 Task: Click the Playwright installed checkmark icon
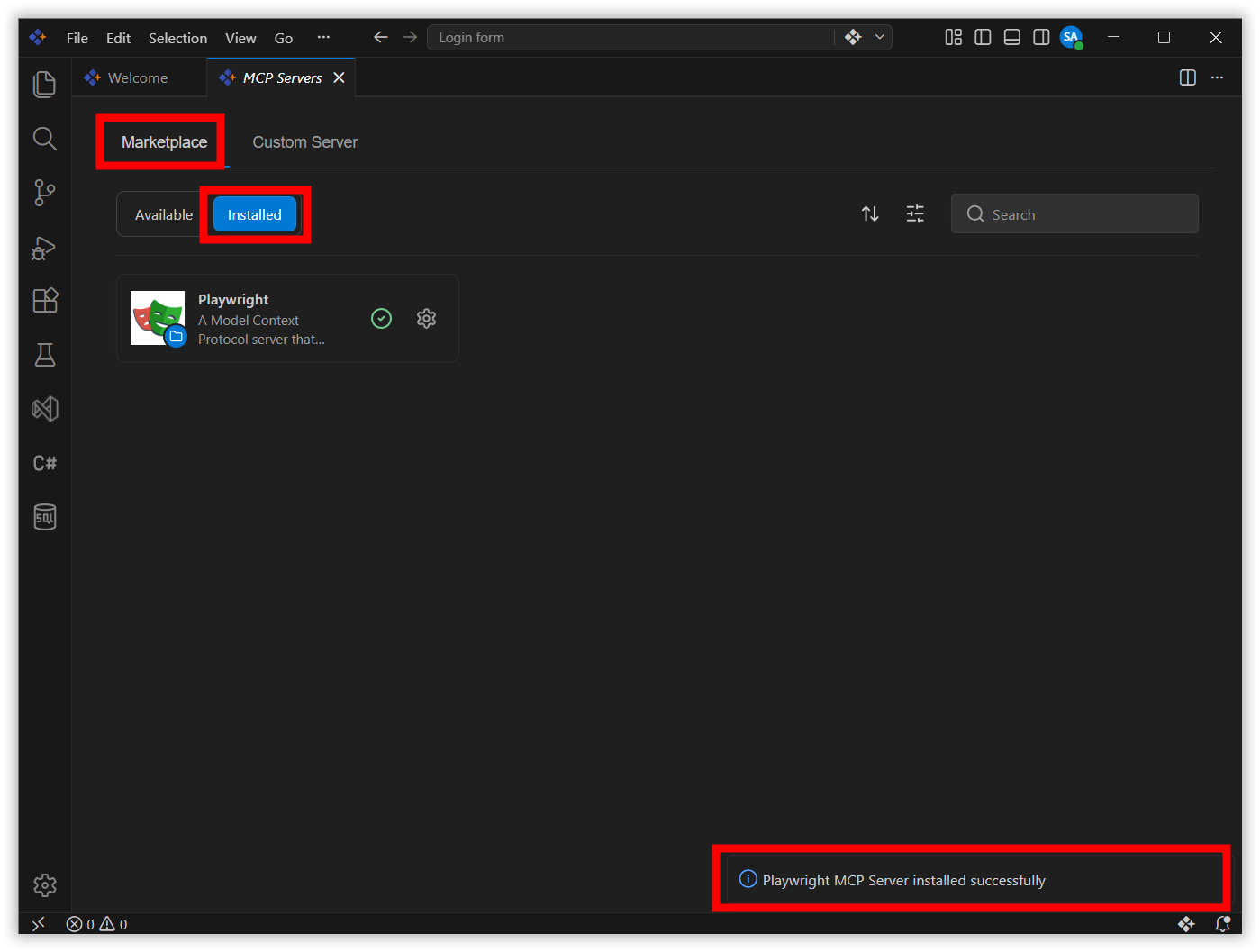[x=382, y=319]
